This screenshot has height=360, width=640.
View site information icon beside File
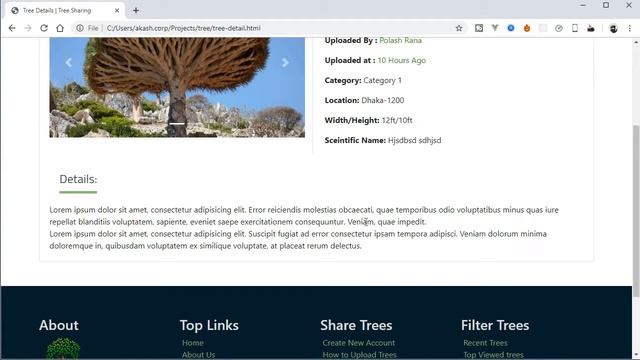pos(80,28)
